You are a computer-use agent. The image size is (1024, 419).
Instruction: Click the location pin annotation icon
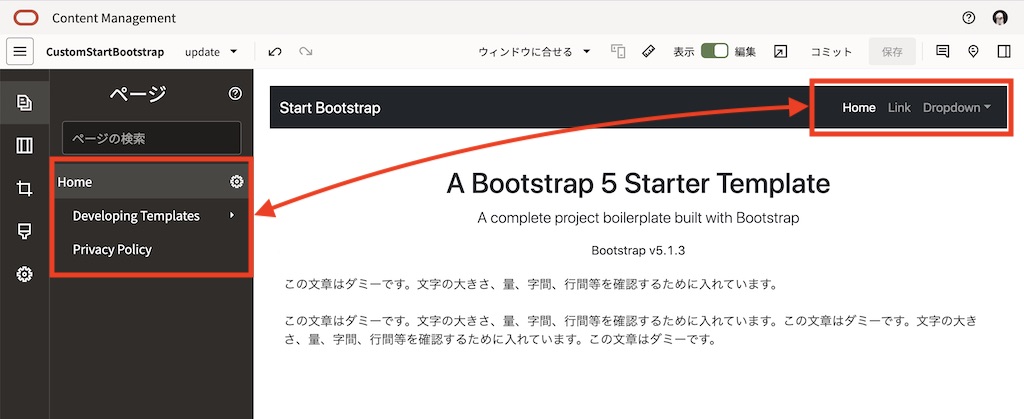tap(973, 51)
